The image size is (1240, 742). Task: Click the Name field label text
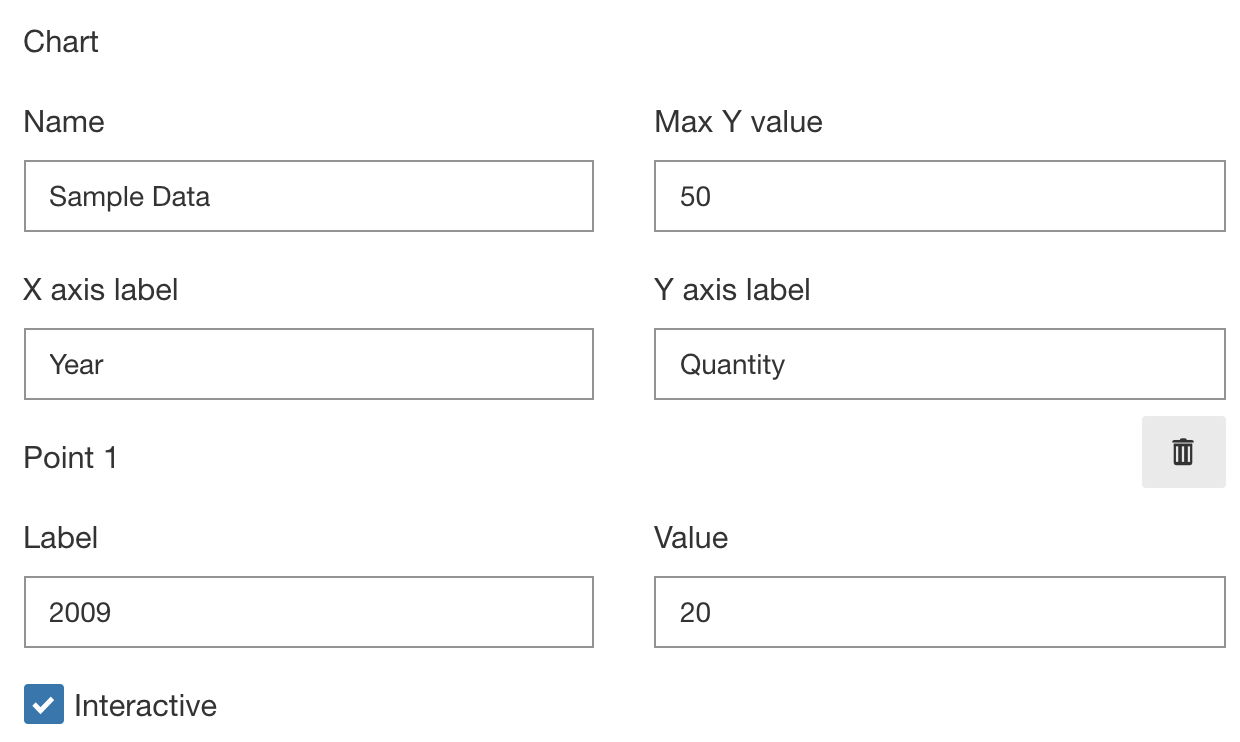click(63, 121)
